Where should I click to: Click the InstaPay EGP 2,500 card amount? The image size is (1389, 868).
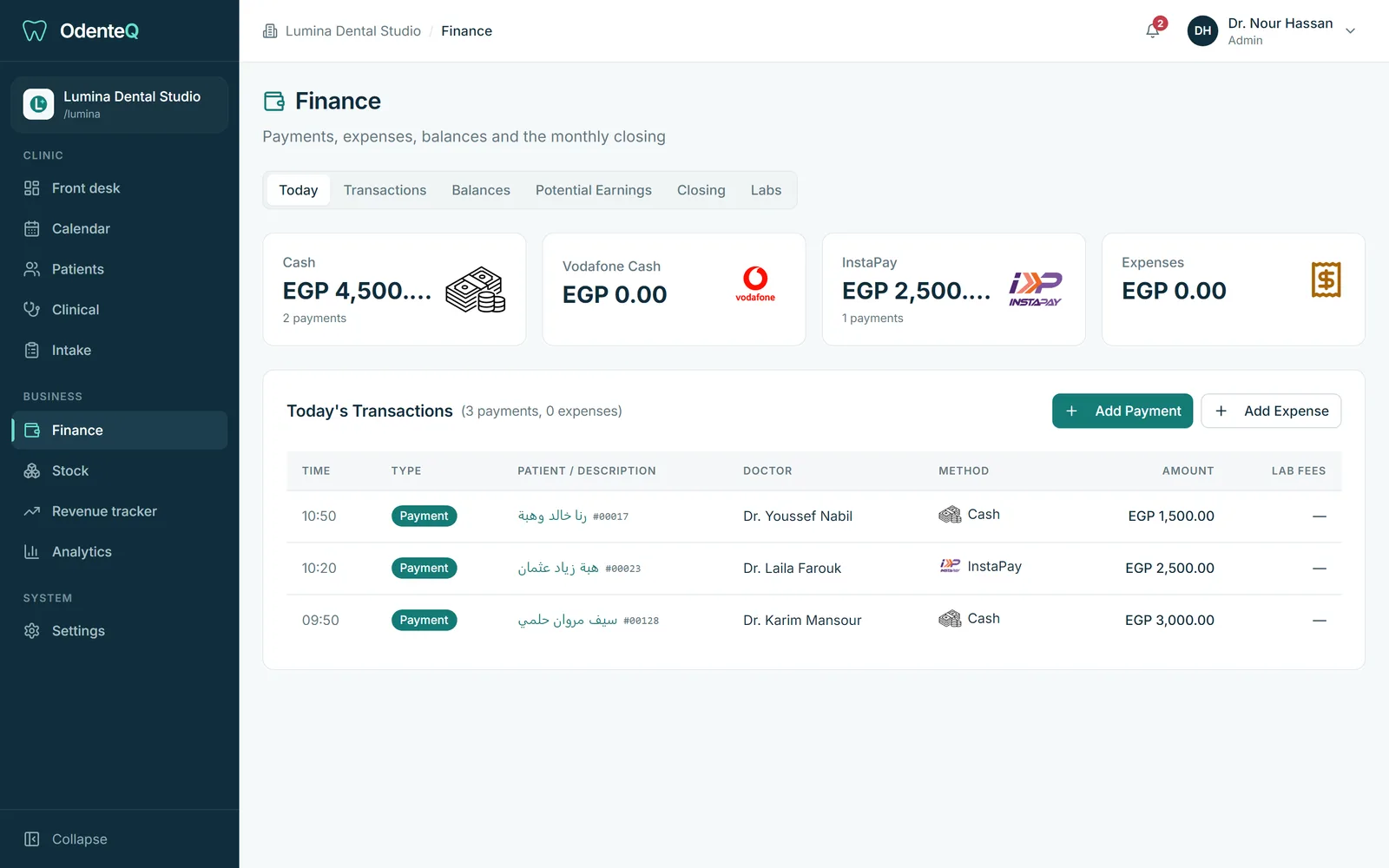coord(916,291)
